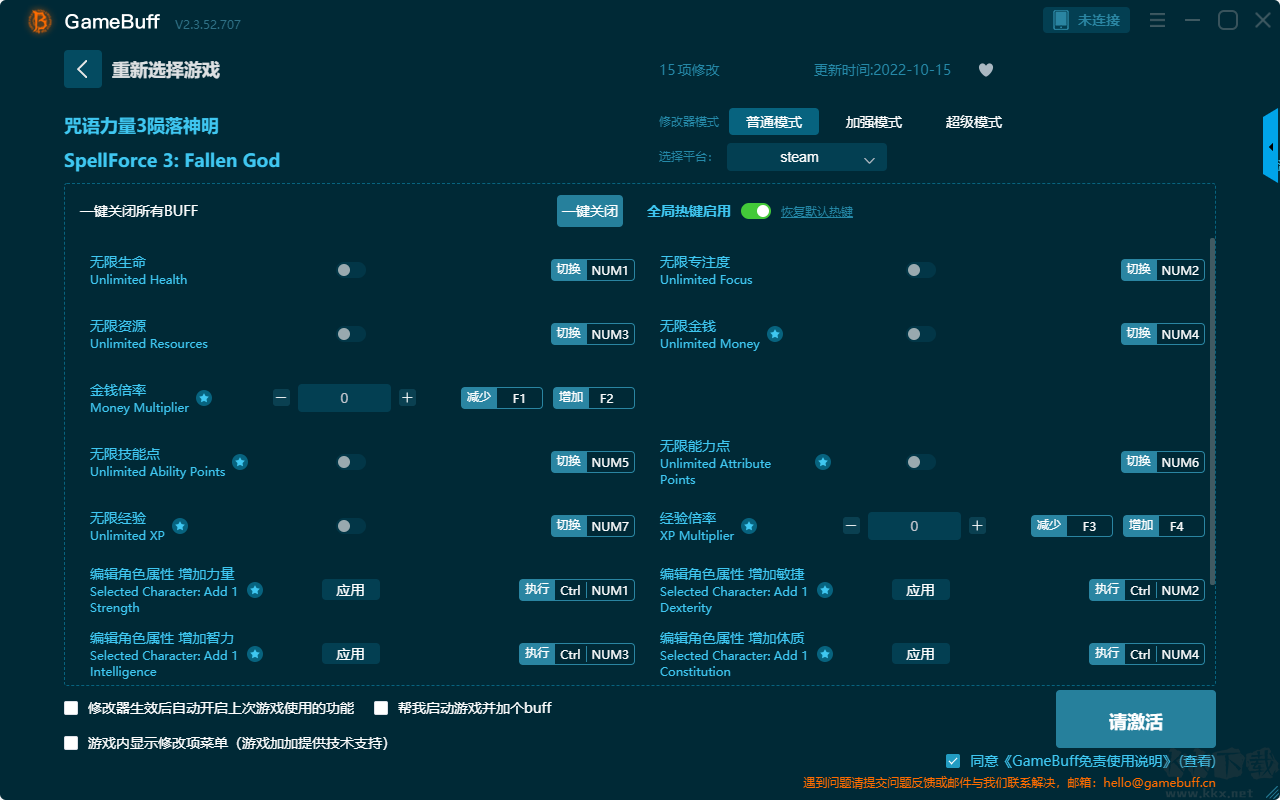
Task: Click 应用 for Add 1 Constitution
Action: (x=921, y=654)
